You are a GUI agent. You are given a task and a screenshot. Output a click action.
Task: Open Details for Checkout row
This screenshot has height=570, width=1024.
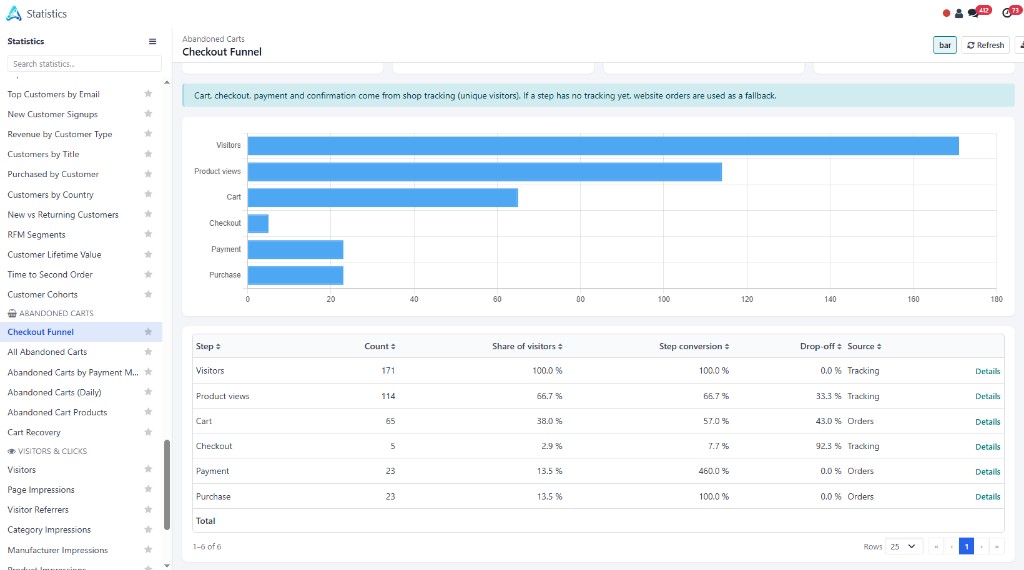point(987,447)
